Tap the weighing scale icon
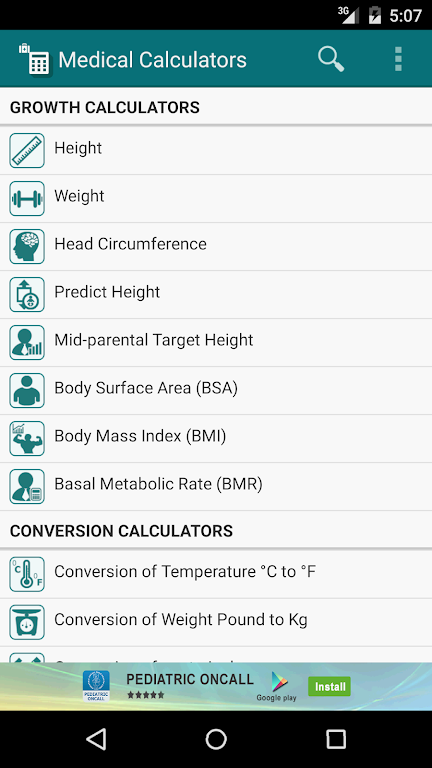This screenshot has width=432, height=768. pos(27,622)
